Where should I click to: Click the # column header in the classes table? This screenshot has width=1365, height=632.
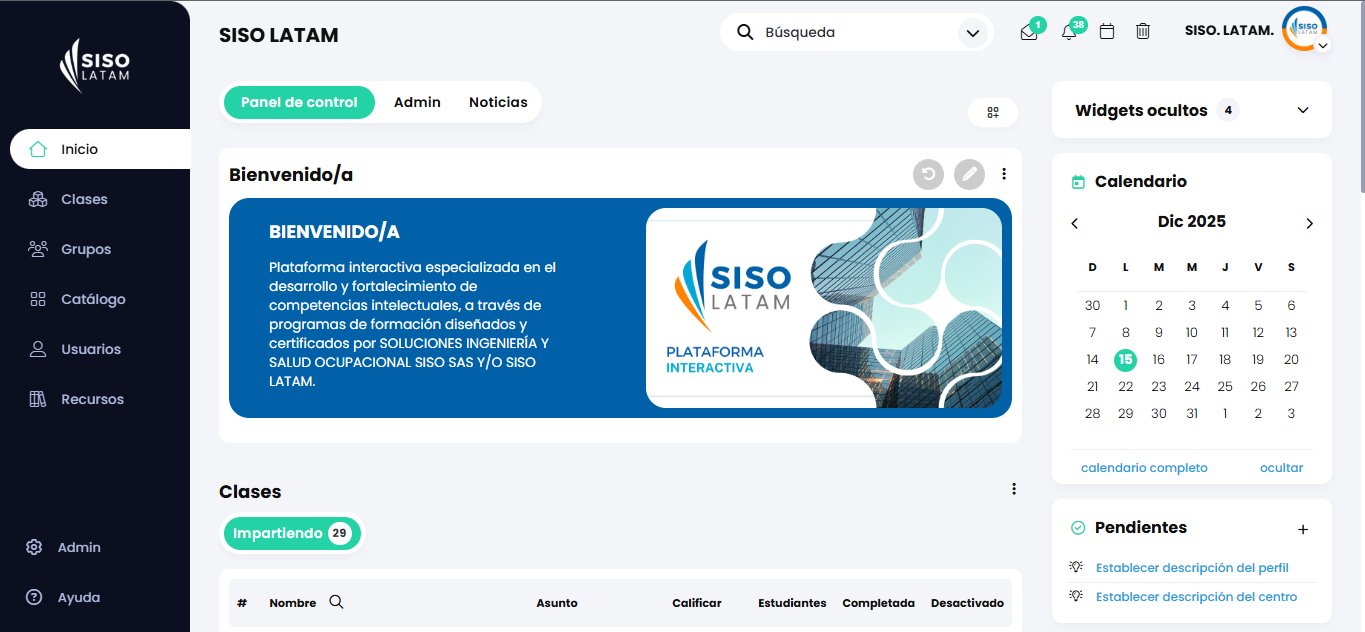[x=242, y=603]
